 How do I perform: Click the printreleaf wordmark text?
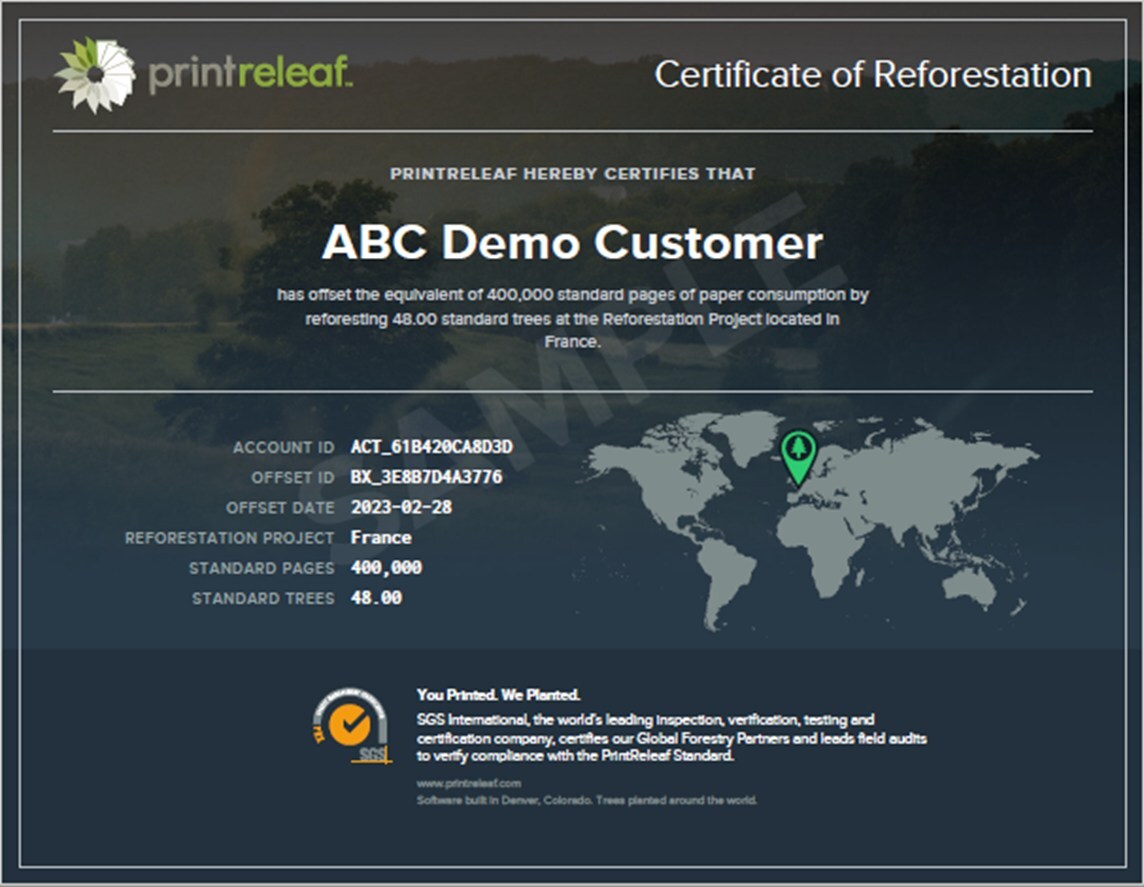[x=250, y=75]
